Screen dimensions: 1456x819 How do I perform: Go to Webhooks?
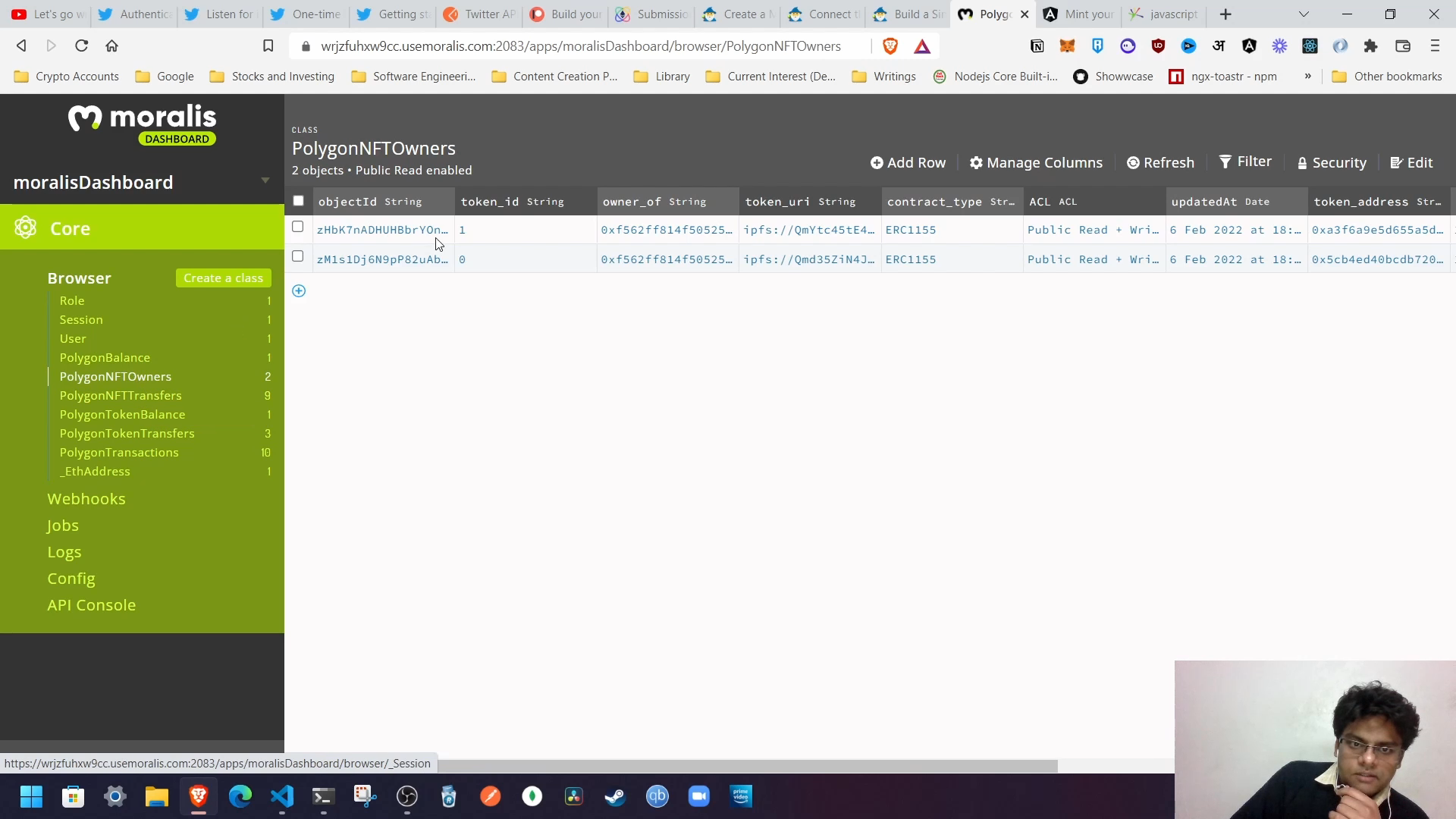point(86,499)
